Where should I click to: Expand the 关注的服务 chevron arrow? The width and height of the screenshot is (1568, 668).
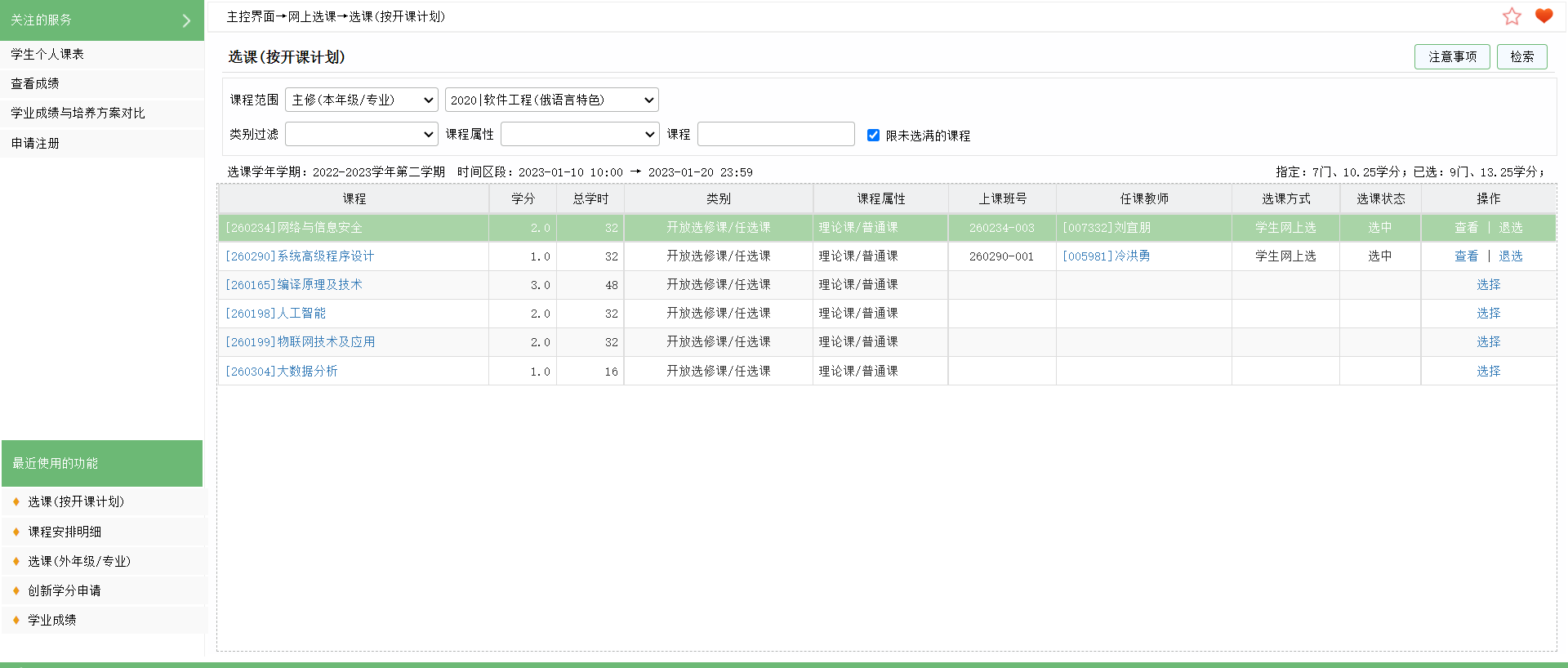[x=186, y=20]
